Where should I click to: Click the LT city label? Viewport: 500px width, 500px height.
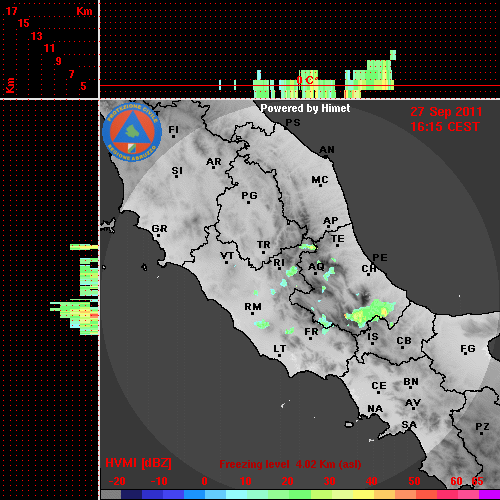(280, 349)
